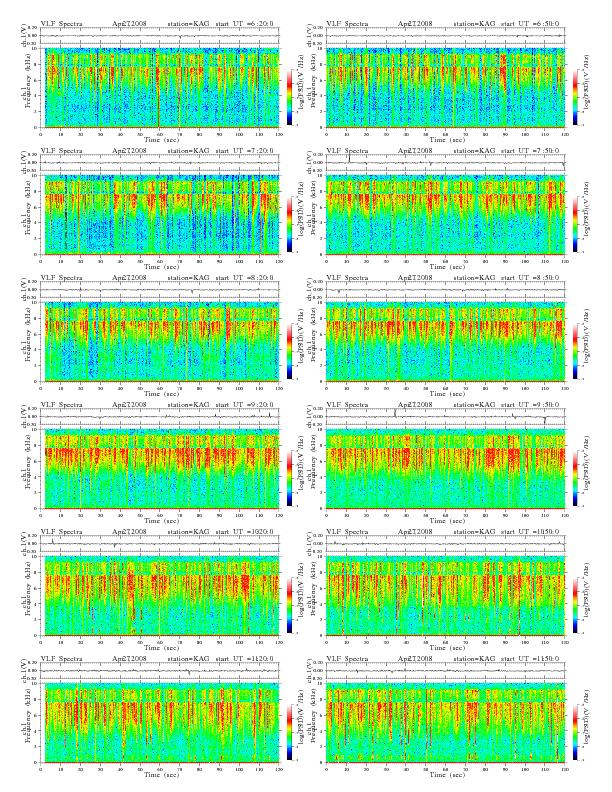Click the 'Time (sec)' label under the 6:20:0 panel
Screen dimensions: 612x792
tap(162, 139)
